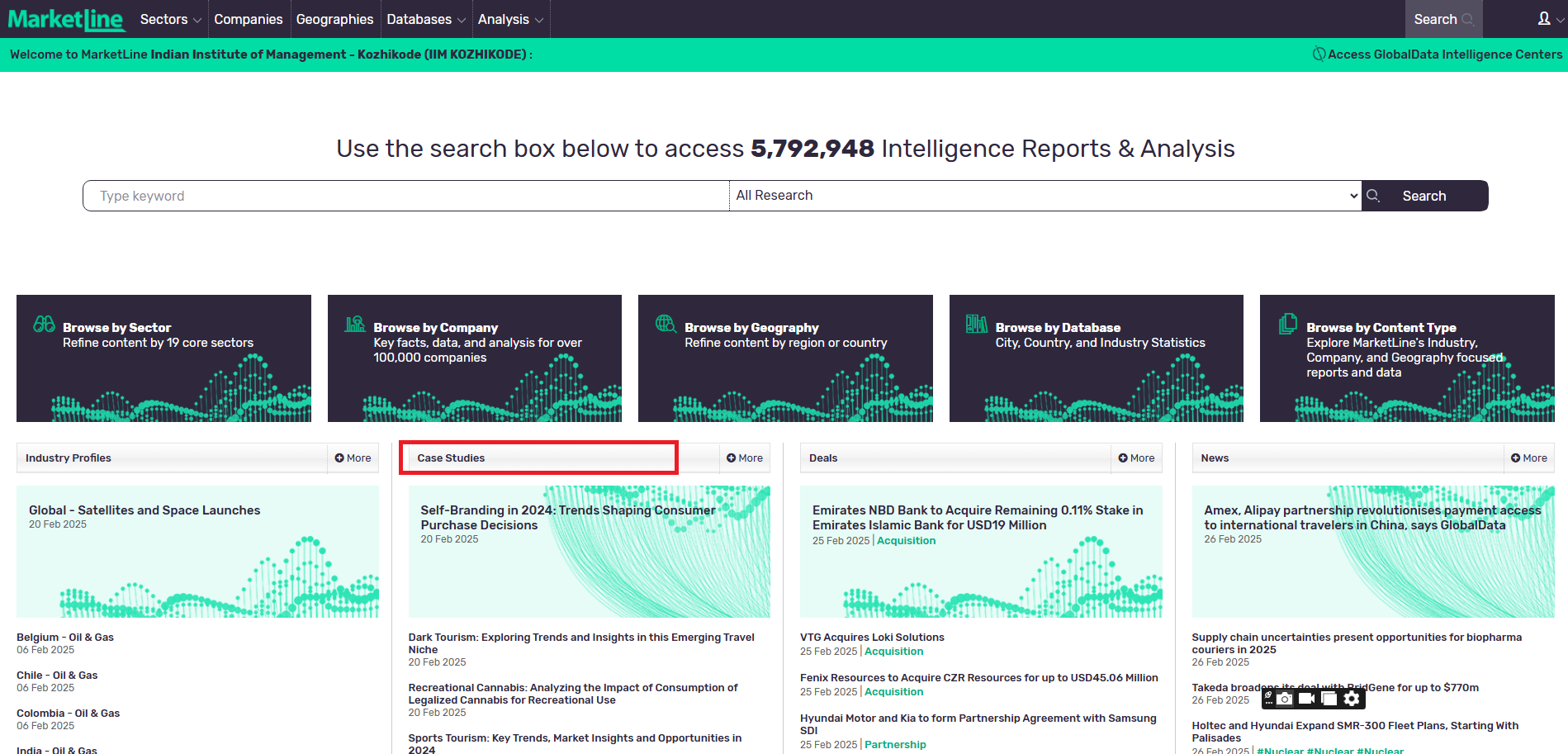The height and width of the screenshot is (754, 1568).
Task: Expand the Analysis menu in navigation bar
Action: pos(510,19)
